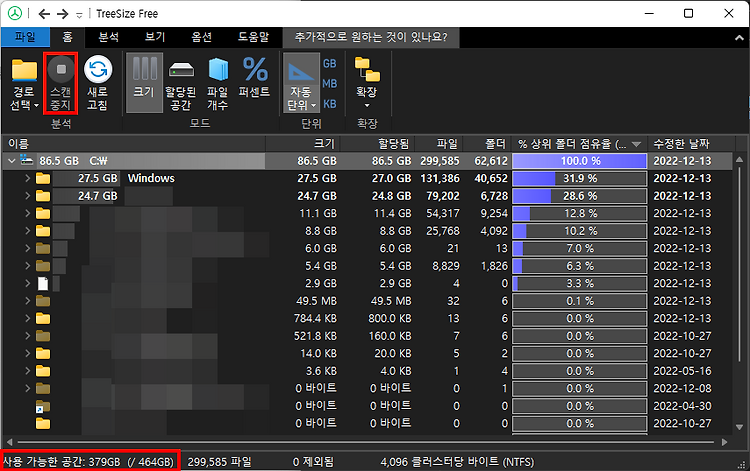750x471 pixels.
Task: Go forward with the right arrow
Action: [x=63, y=14]
